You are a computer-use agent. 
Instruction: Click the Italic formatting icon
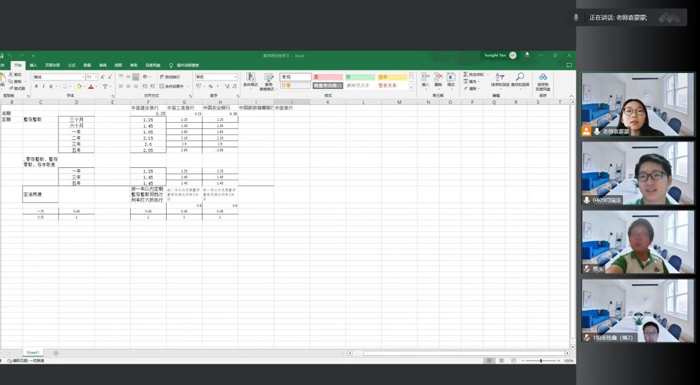[43, 86]
